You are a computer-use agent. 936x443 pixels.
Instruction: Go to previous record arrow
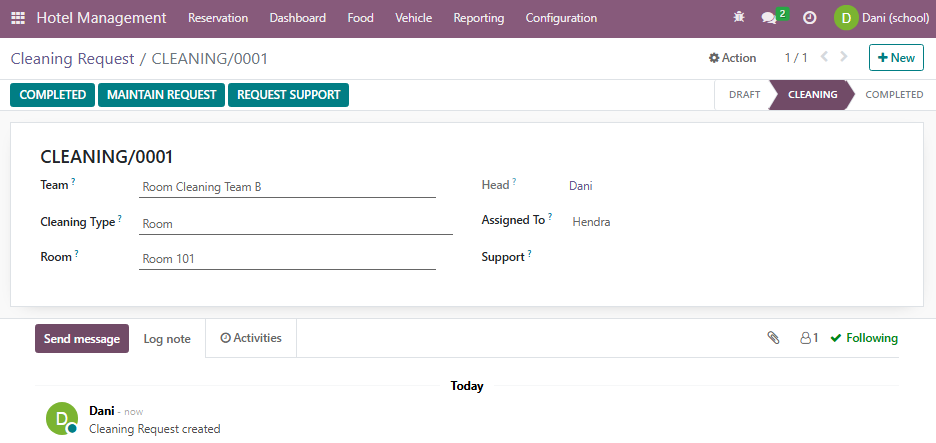[824, 57]
